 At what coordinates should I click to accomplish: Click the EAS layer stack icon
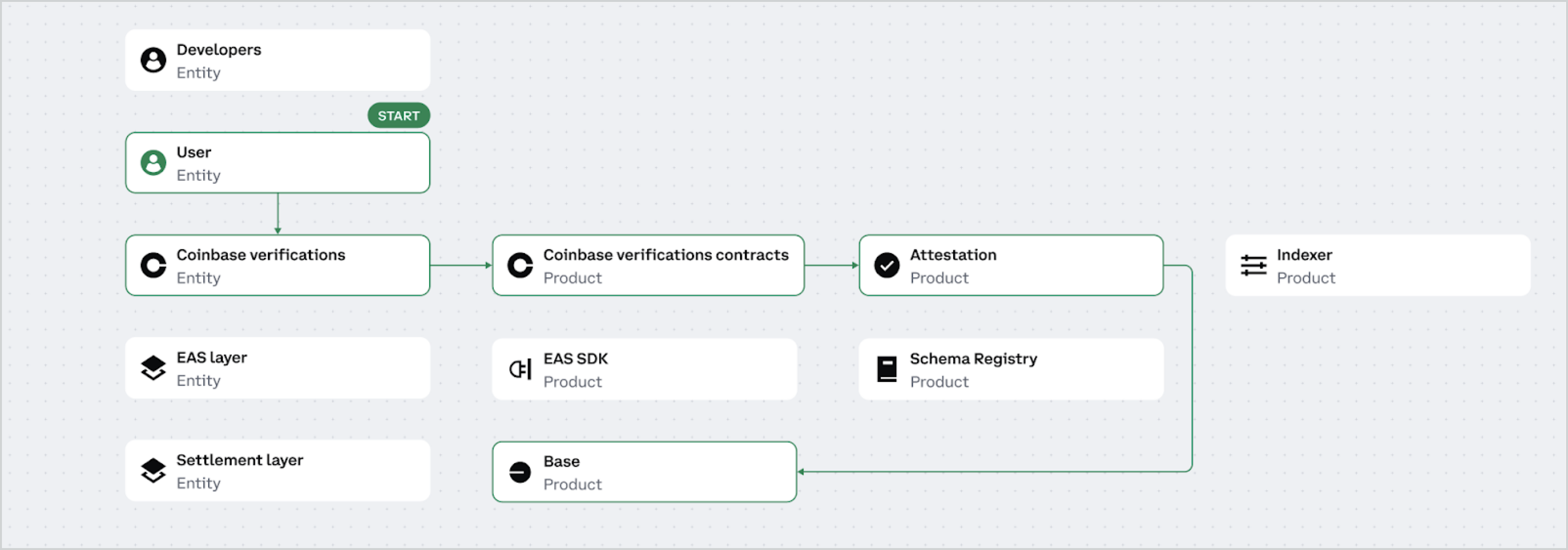[153, 368]
